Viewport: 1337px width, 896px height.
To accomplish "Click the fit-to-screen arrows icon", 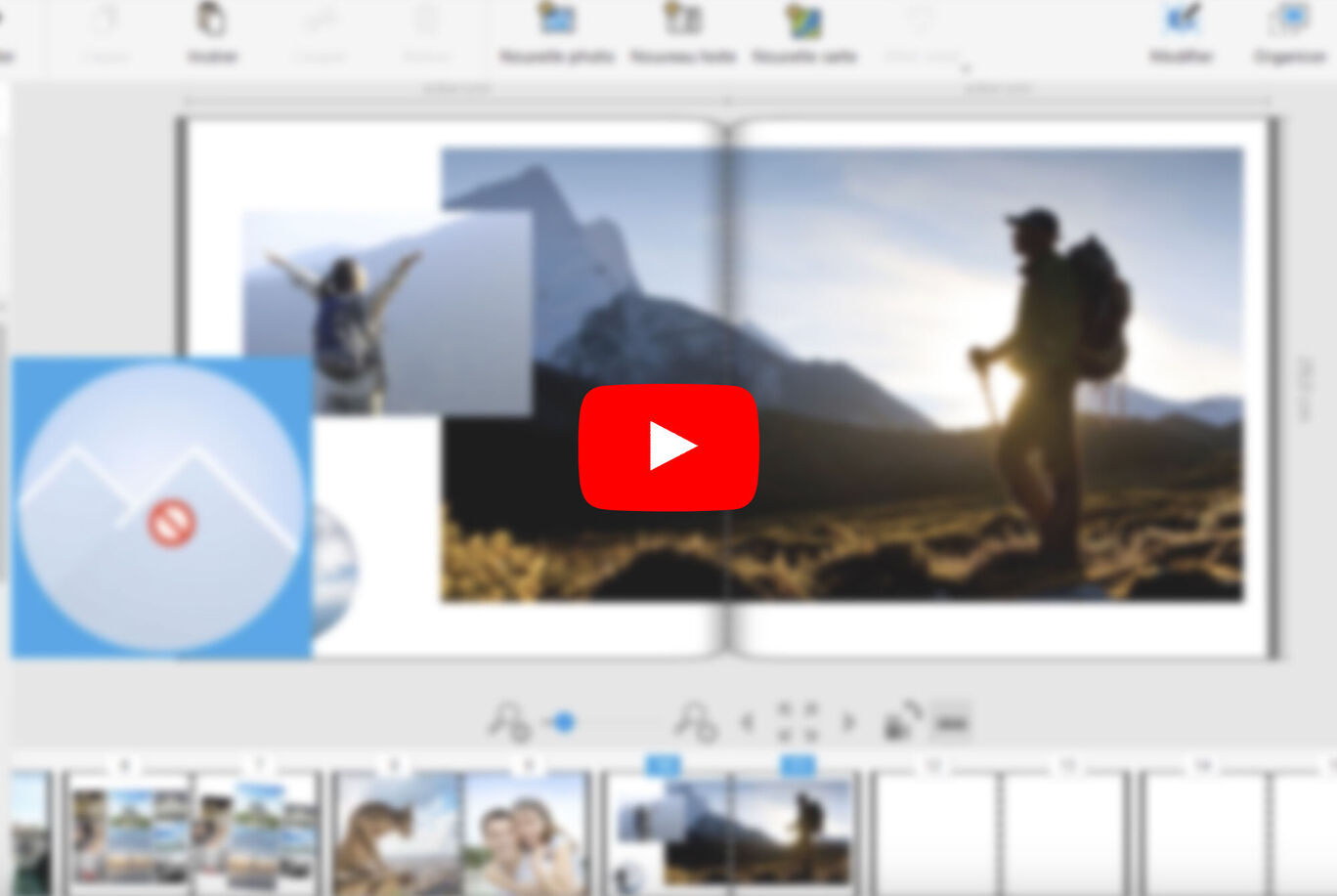I will pyautogui.click(x=798, y=722).
